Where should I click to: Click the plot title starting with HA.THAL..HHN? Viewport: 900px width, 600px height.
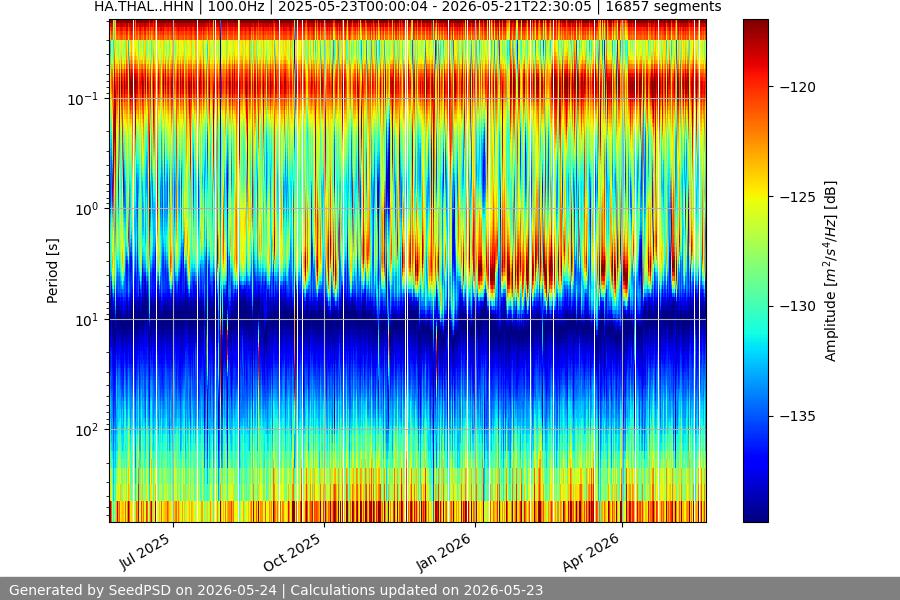coord(408,7)
